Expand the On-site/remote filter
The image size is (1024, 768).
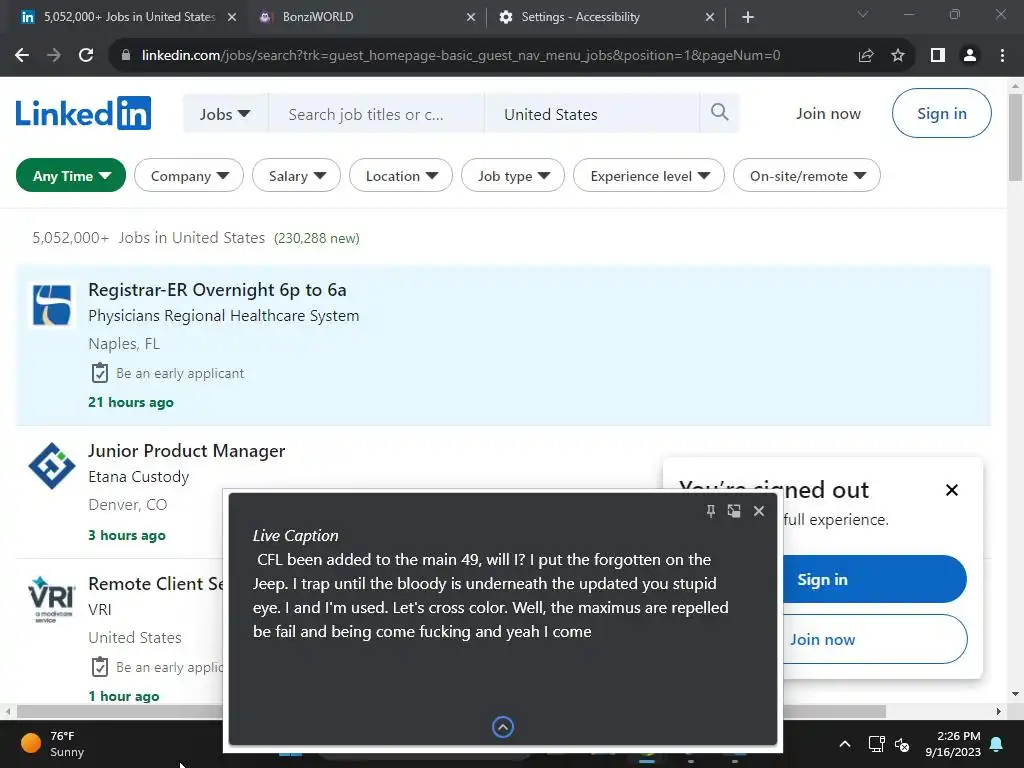(807, 175)
